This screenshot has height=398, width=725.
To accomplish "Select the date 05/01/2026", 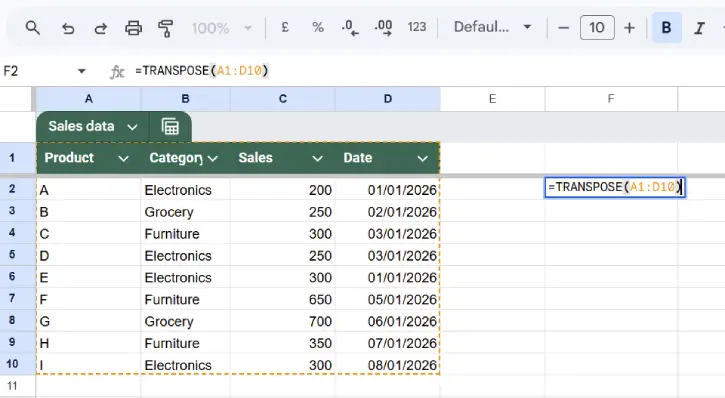I will [387, 299].
